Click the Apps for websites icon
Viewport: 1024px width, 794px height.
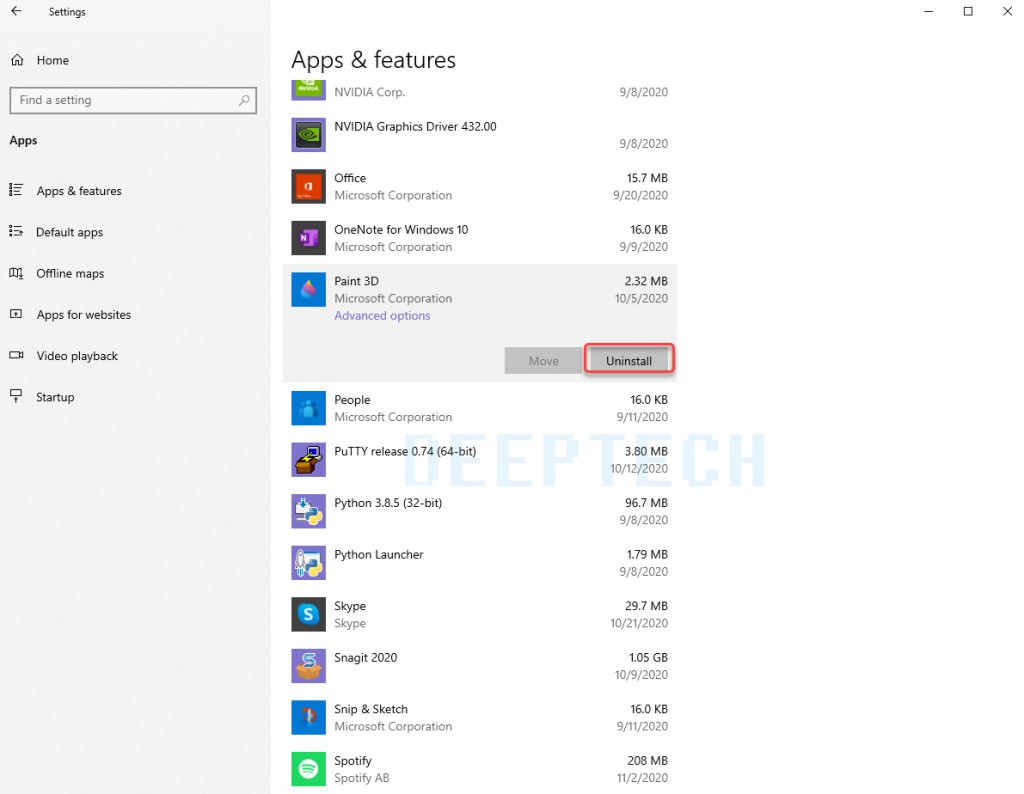click(x=16, y=314)
